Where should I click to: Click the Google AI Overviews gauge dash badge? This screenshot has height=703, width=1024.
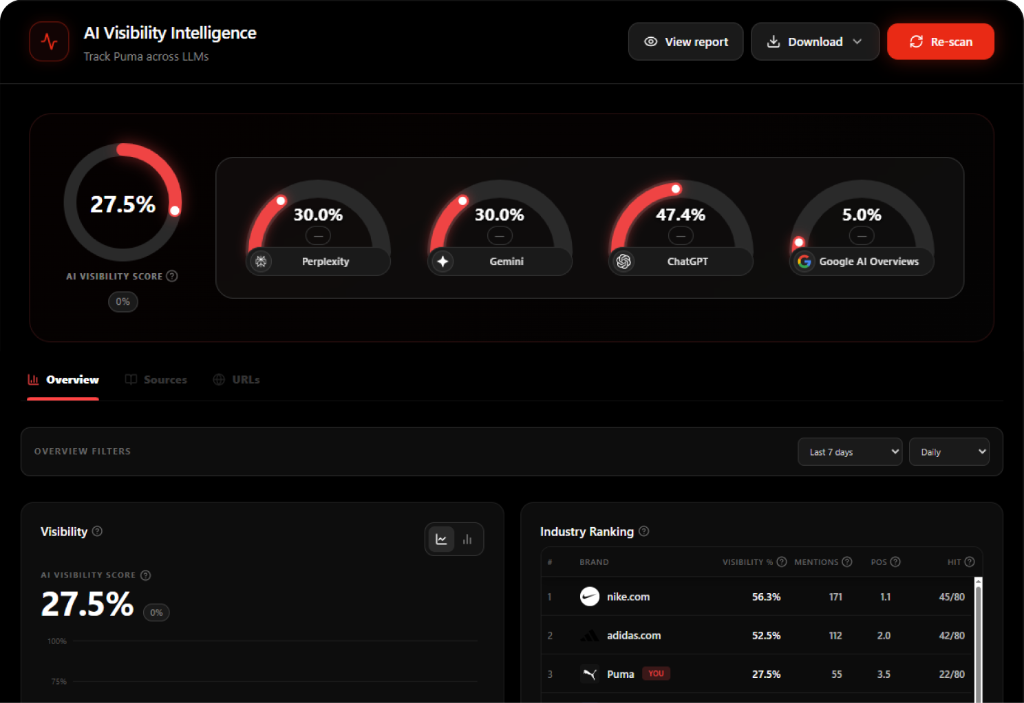coord(861,236)
